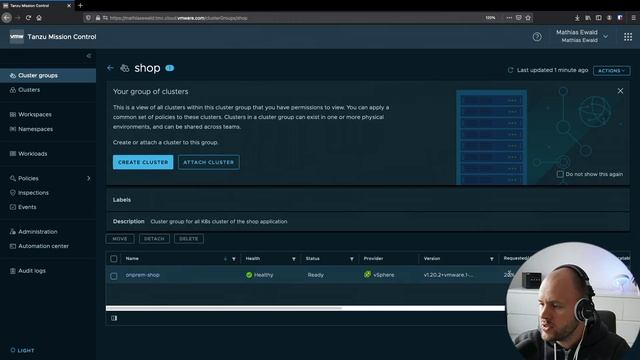This screenshot has width=640, height=360.
Task: Click the Healthy status icon
Action: 249,275
